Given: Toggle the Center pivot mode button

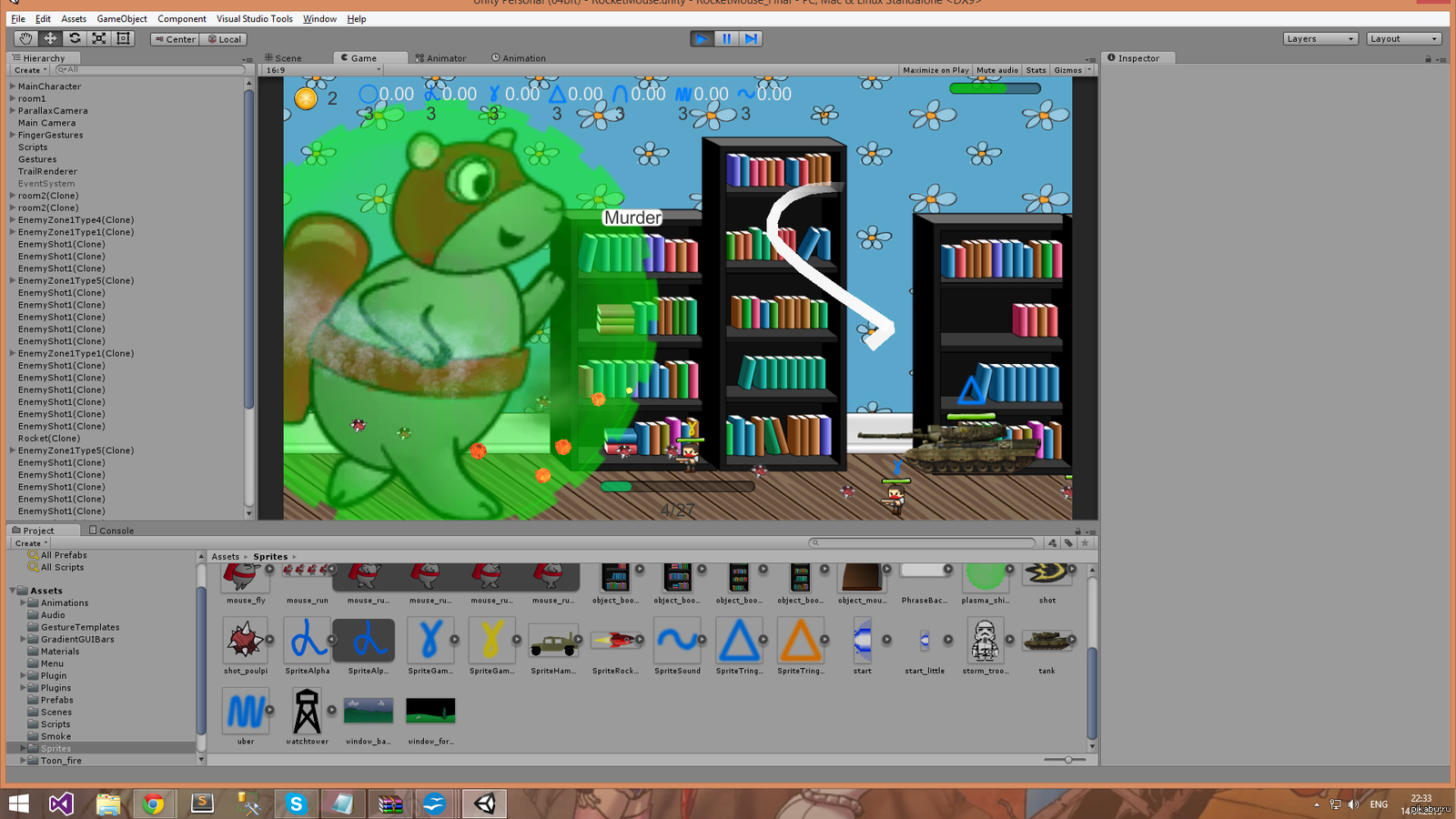Looking at the screenshot, I should pyautogui.click(x=176, y=39).
